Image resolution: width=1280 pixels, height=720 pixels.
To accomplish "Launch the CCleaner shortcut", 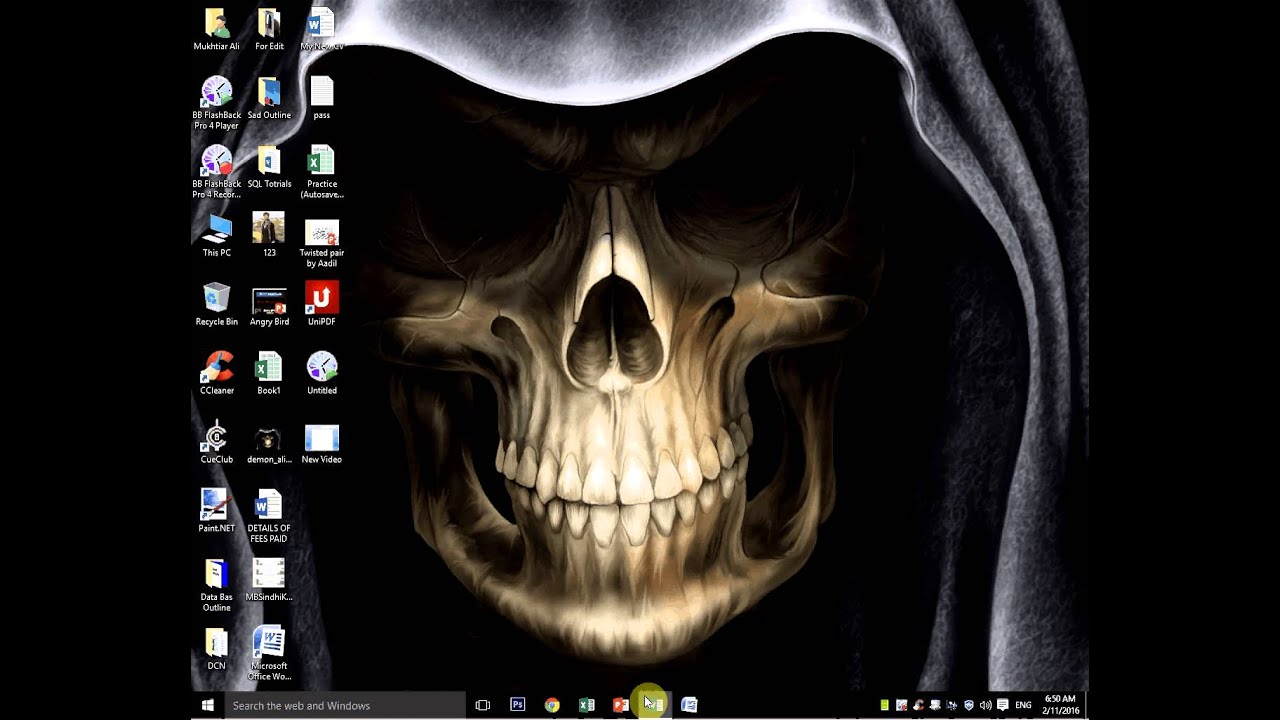I will (x=217, y=374).
